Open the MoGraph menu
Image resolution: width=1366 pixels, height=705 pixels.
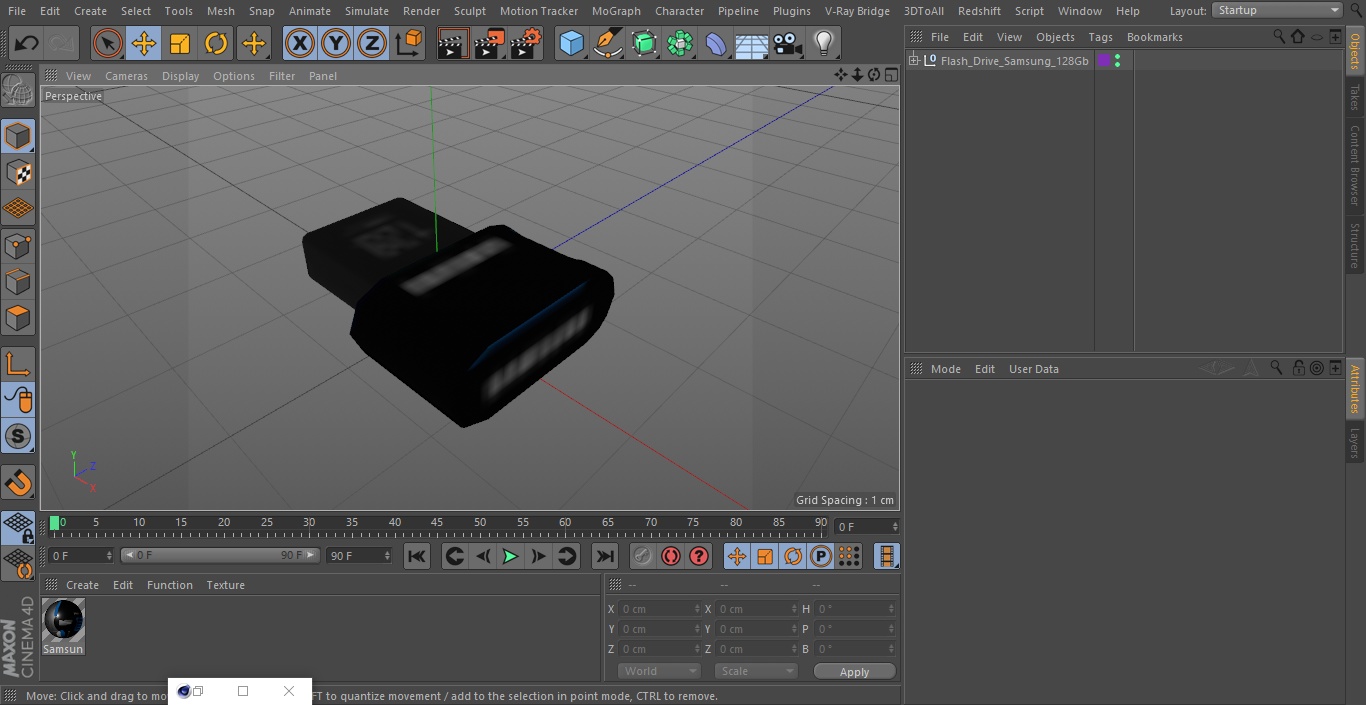(x=616, y=11)
